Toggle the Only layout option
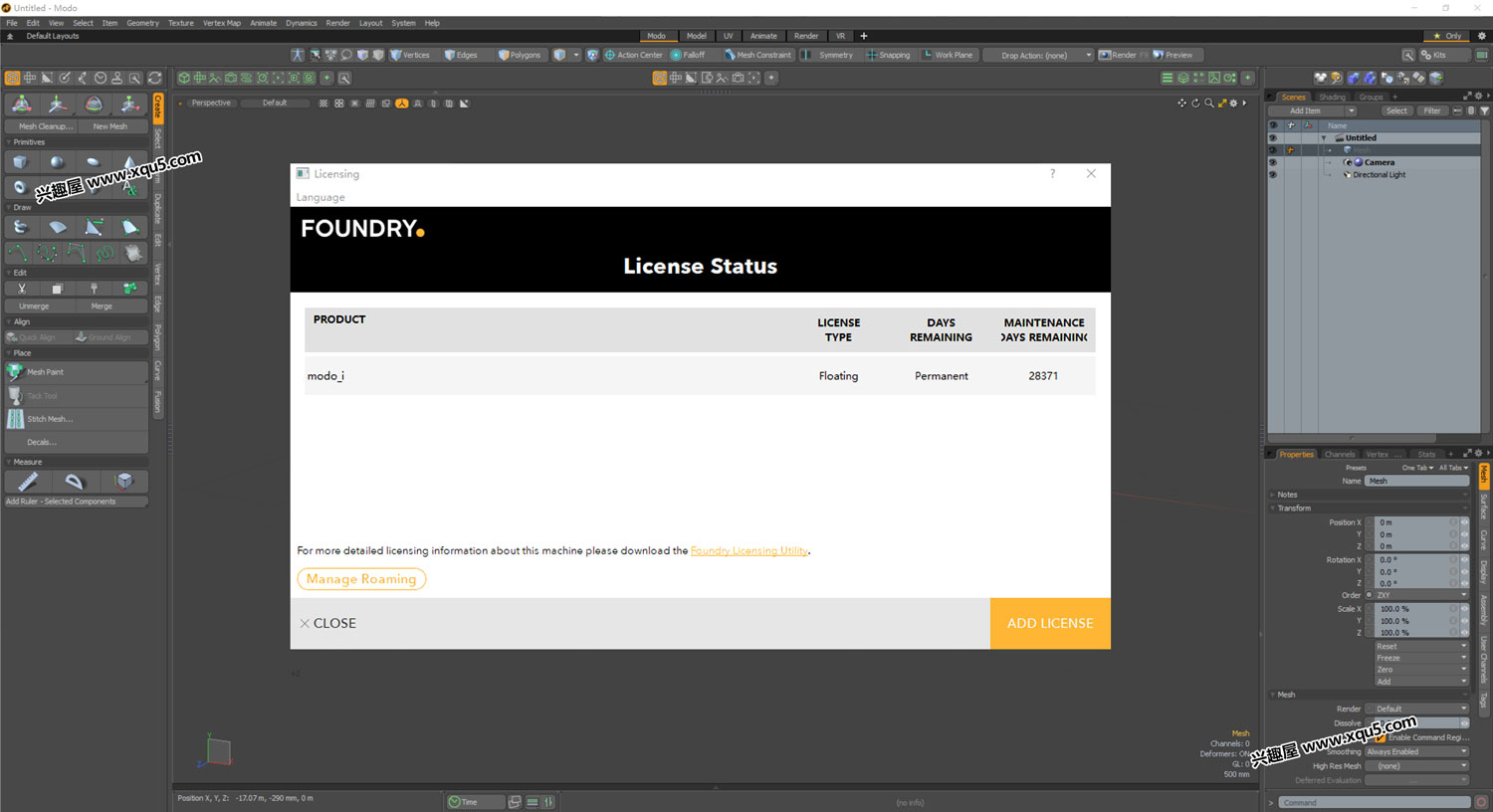Image resolution: width=1493 pixels, height=812 pixels. click(x=1447, y=36)
